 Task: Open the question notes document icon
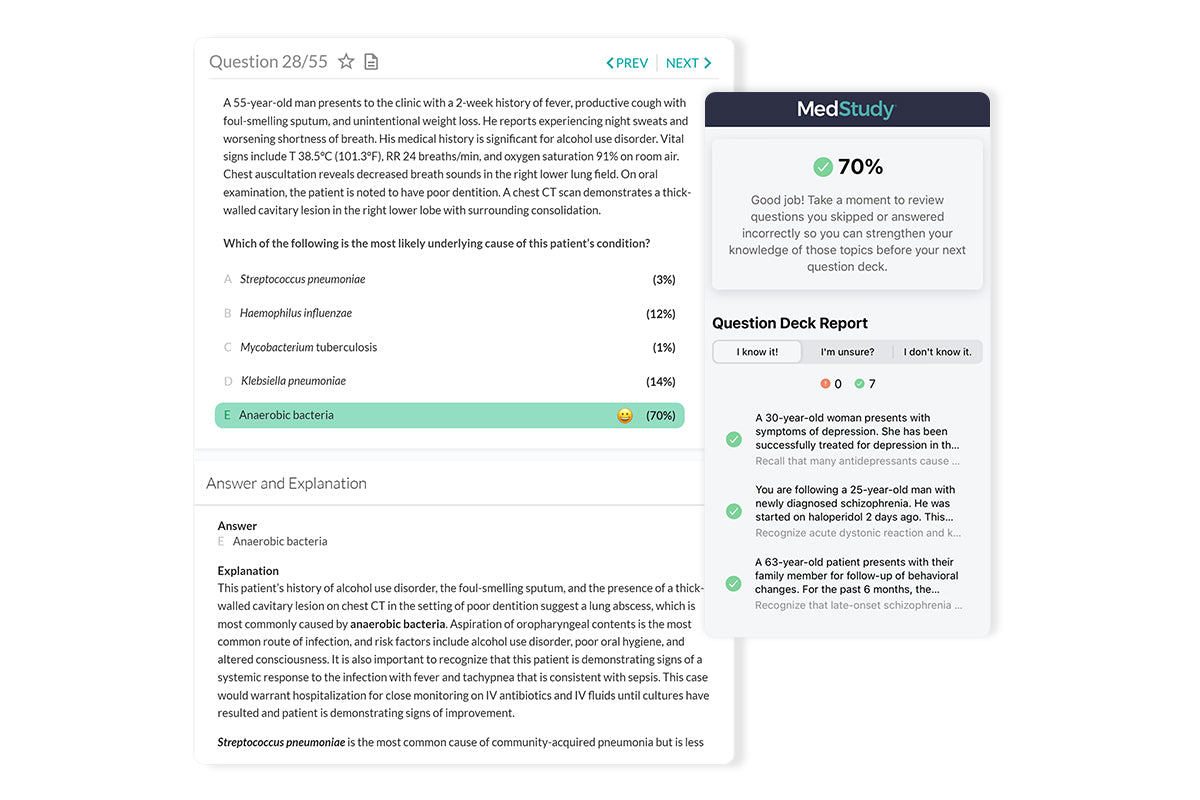371,62
